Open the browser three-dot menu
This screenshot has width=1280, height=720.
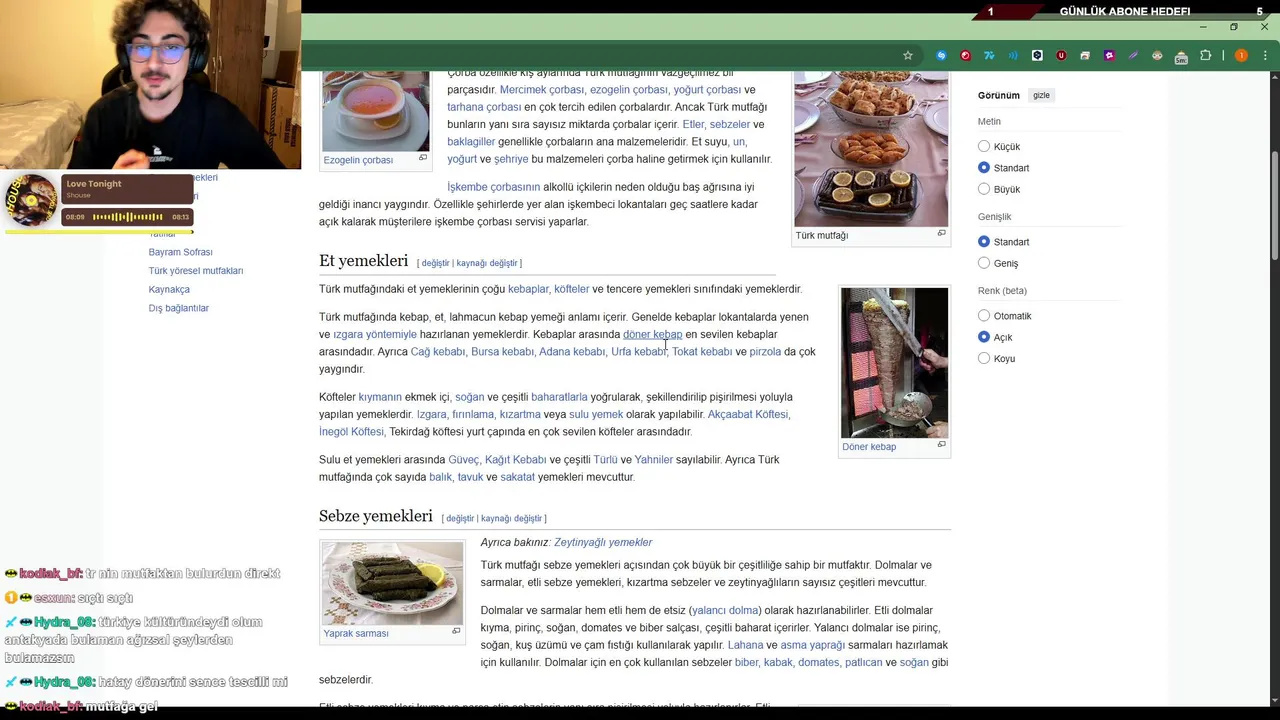click(x=1265, y=56)
